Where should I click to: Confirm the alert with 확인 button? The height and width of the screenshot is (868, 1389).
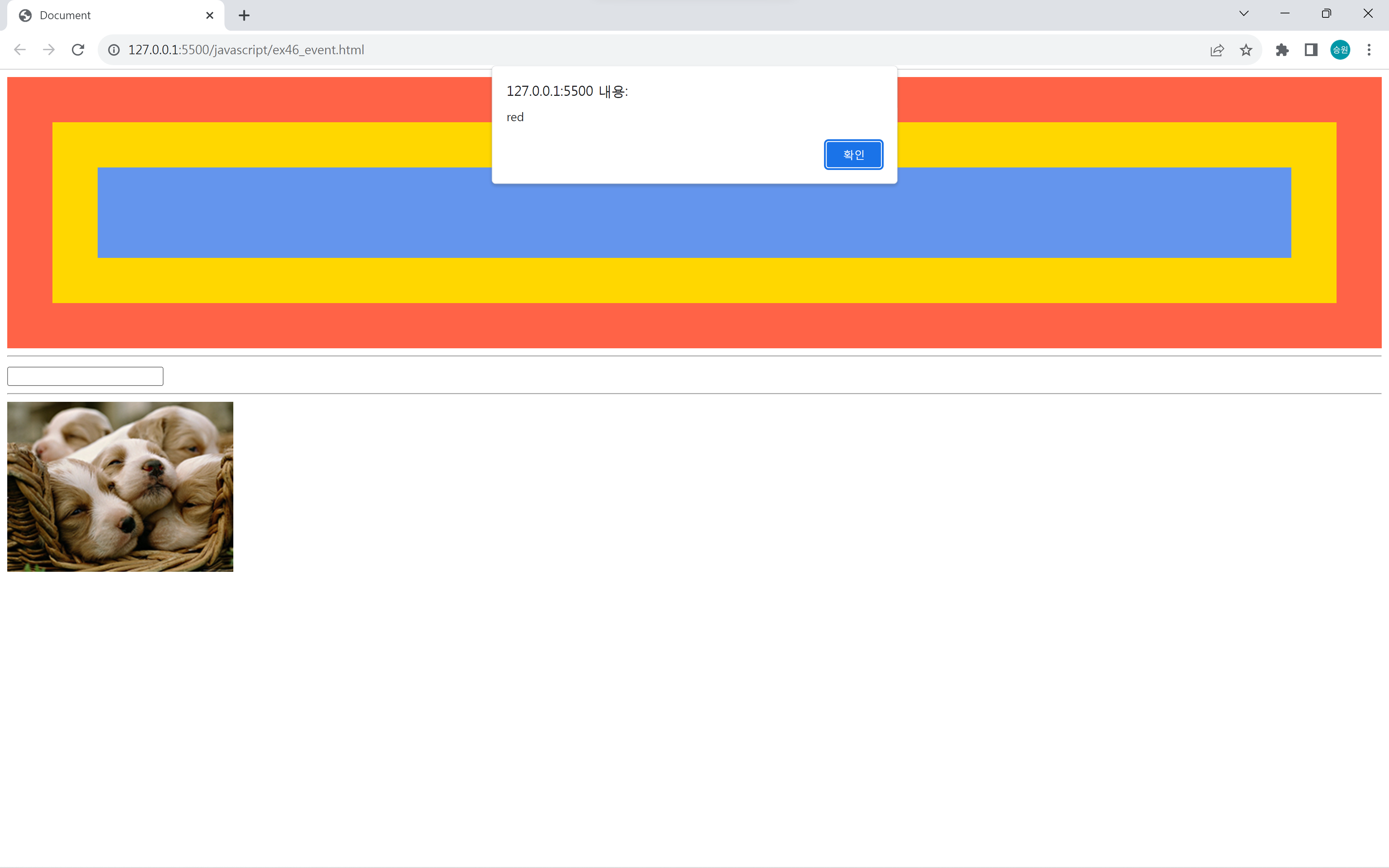[x=853, y=154]
